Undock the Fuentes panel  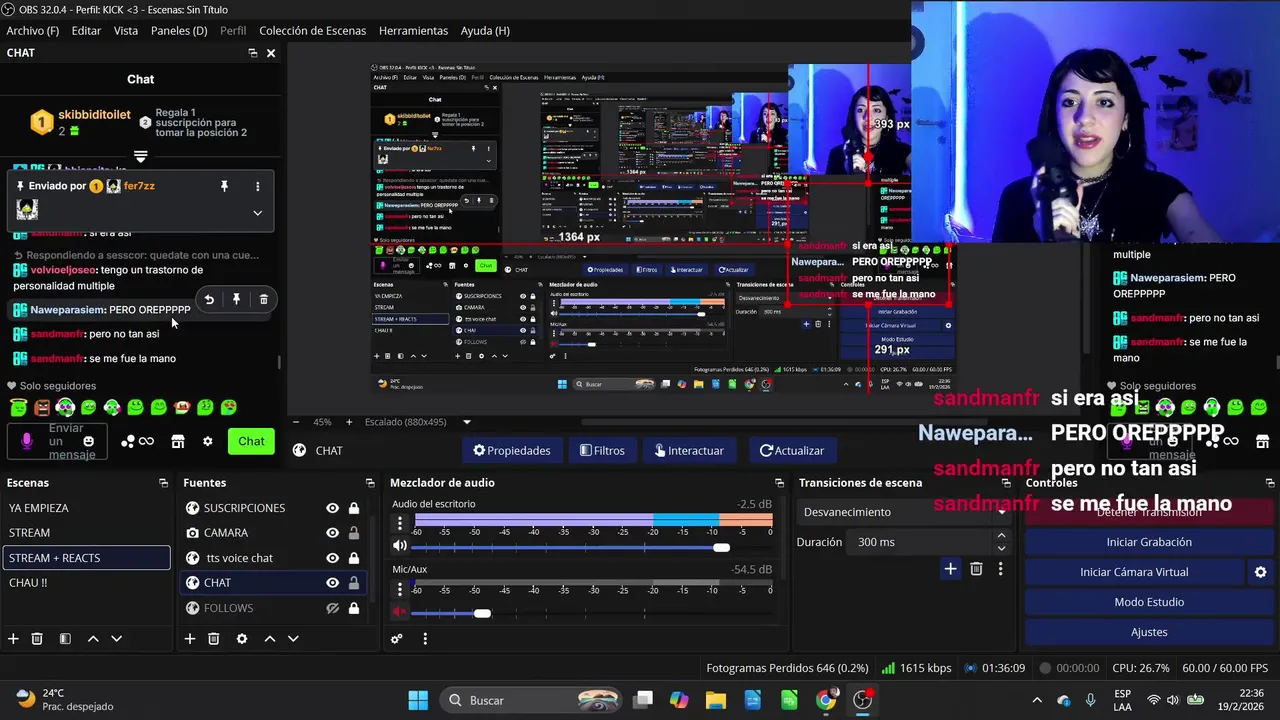pos(370,483)
